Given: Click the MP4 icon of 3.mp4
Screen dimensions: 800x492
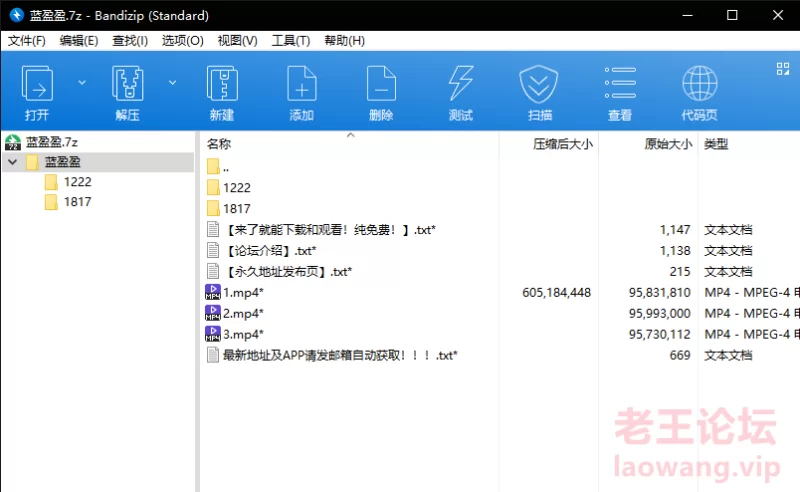Looking at the screenshot, I should coord(213,334).
